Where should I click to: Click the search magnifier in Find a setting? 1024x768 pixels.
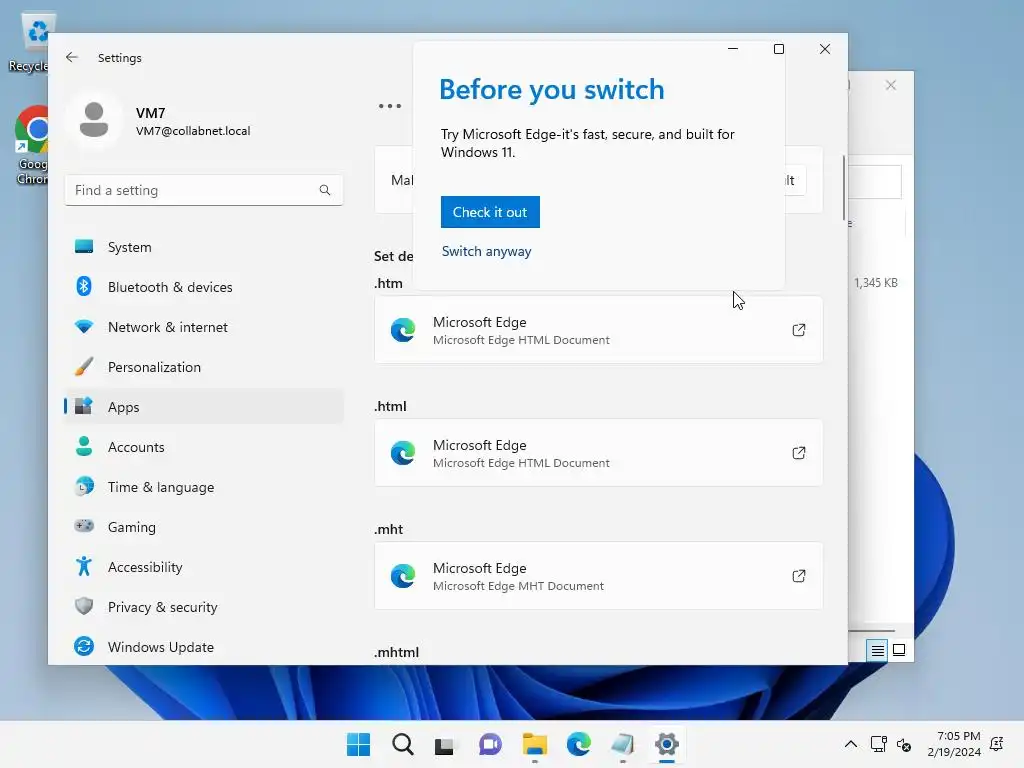click(325, 190)
